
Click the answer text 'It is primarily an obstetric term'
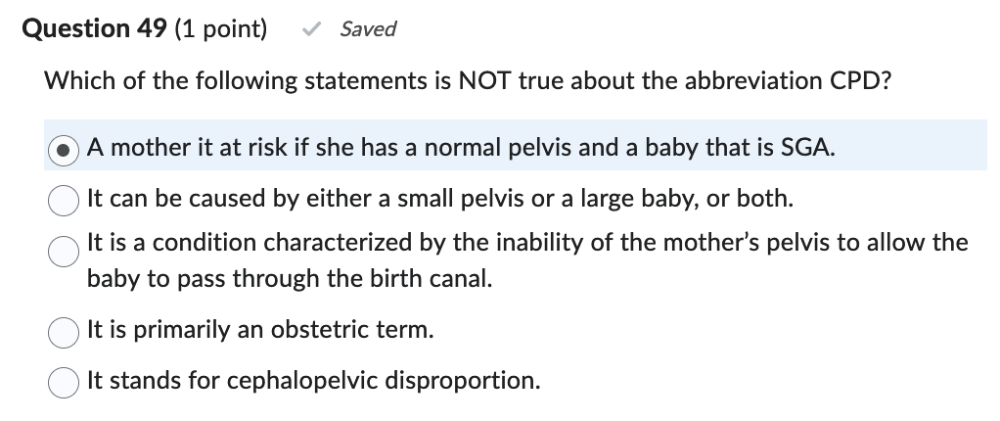click(x=260, y=329)
